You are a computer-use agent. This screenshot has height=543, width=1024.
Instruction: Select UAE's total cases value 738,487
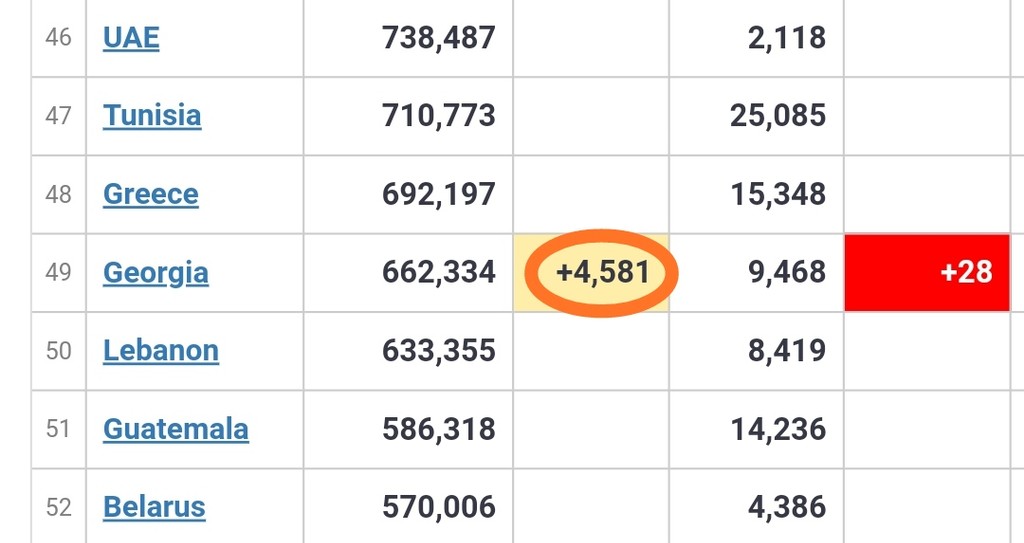tap(438, 38)
